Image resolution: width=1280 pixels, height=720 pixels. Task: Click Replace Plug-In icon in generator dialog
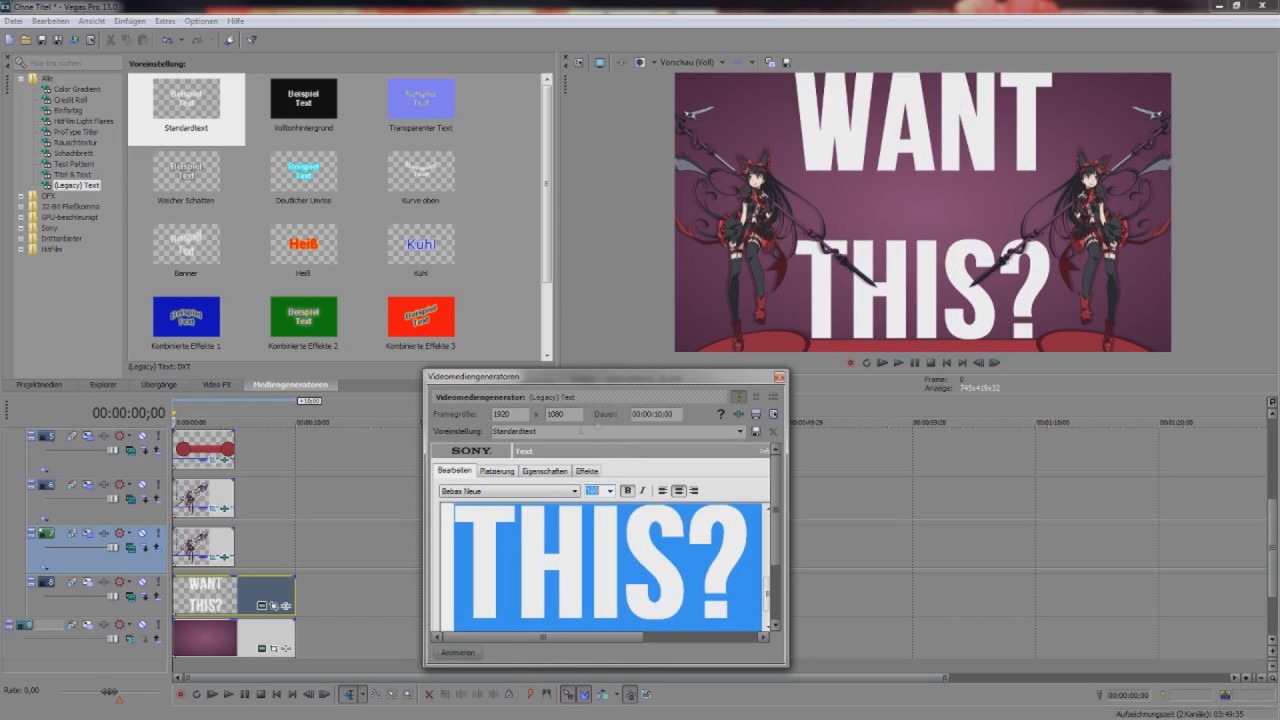[x=738, y=414]
